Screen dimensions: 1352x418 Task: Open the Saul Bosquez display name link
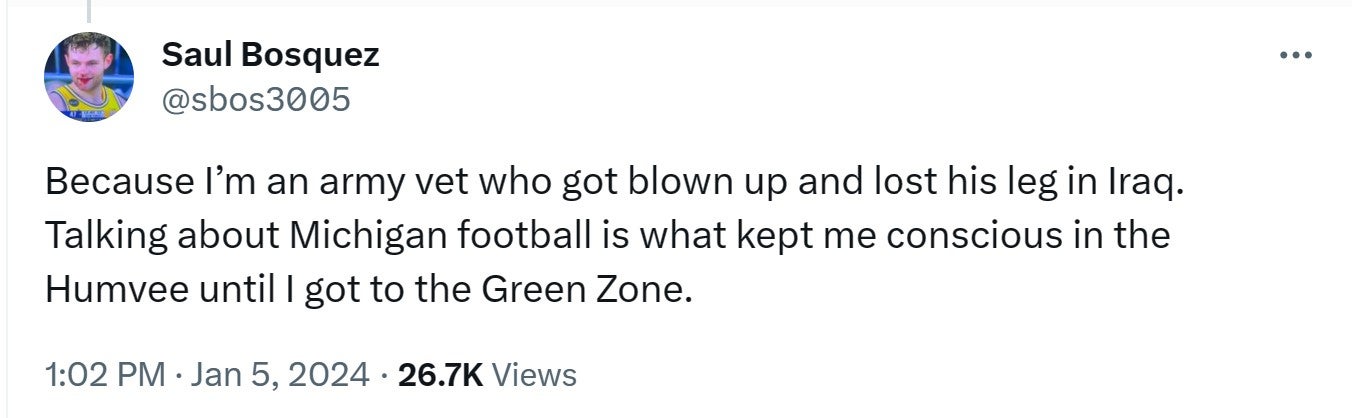pos(270,55)
